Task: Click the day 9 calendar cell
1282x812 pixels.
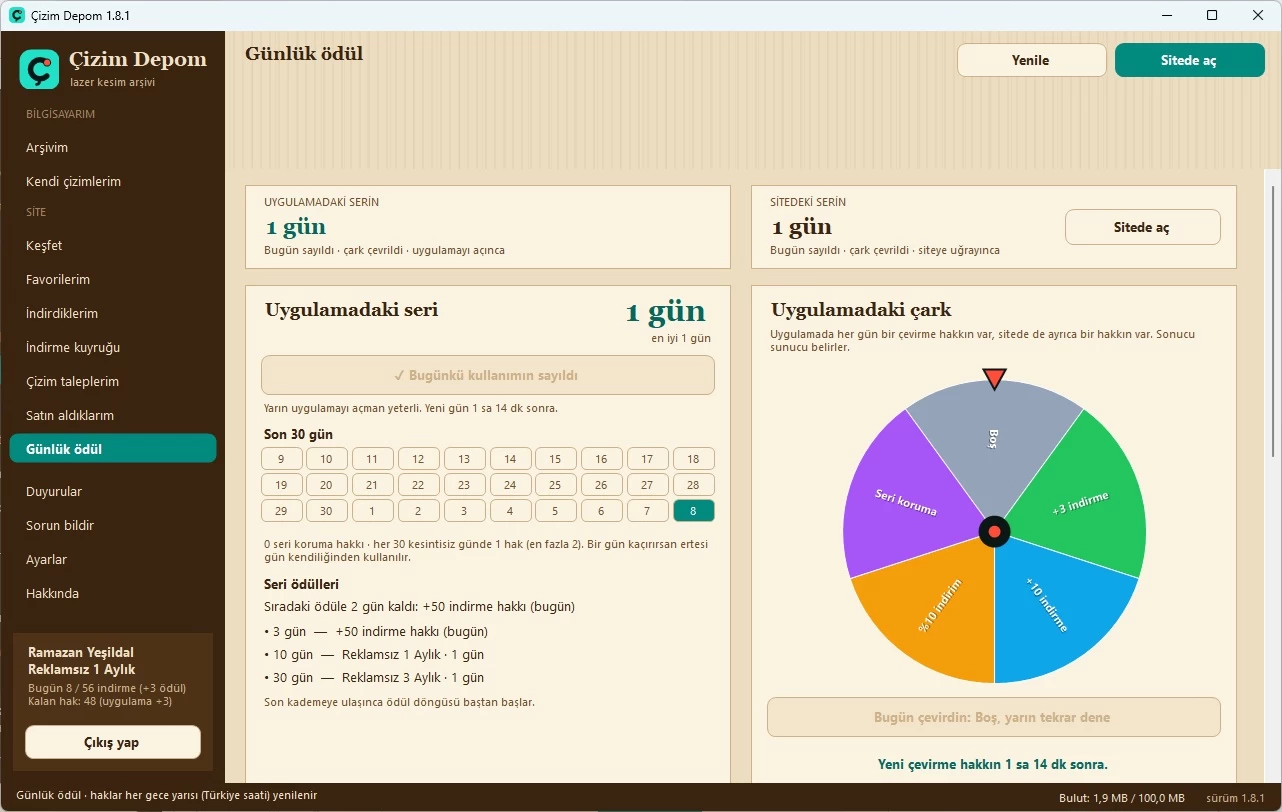Action: tap(282, 459)
